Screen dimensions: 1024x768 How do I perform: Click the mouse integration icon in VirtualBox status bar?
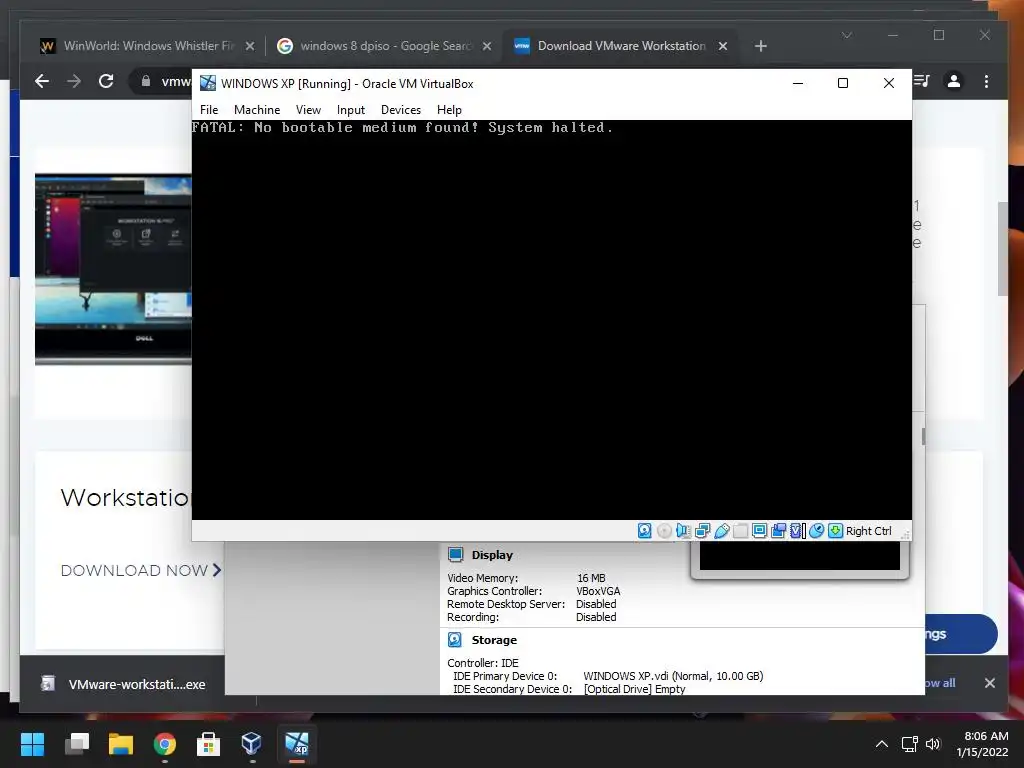pos(816,531)
